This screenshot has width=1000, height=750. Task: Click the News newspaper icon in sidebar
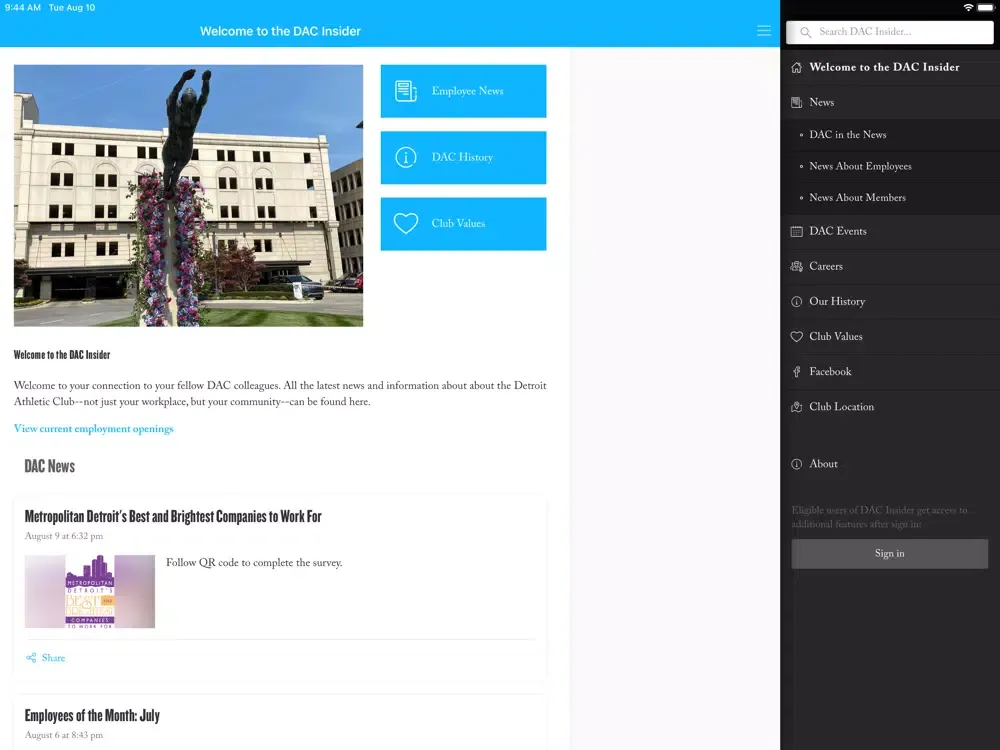point(797,102)
